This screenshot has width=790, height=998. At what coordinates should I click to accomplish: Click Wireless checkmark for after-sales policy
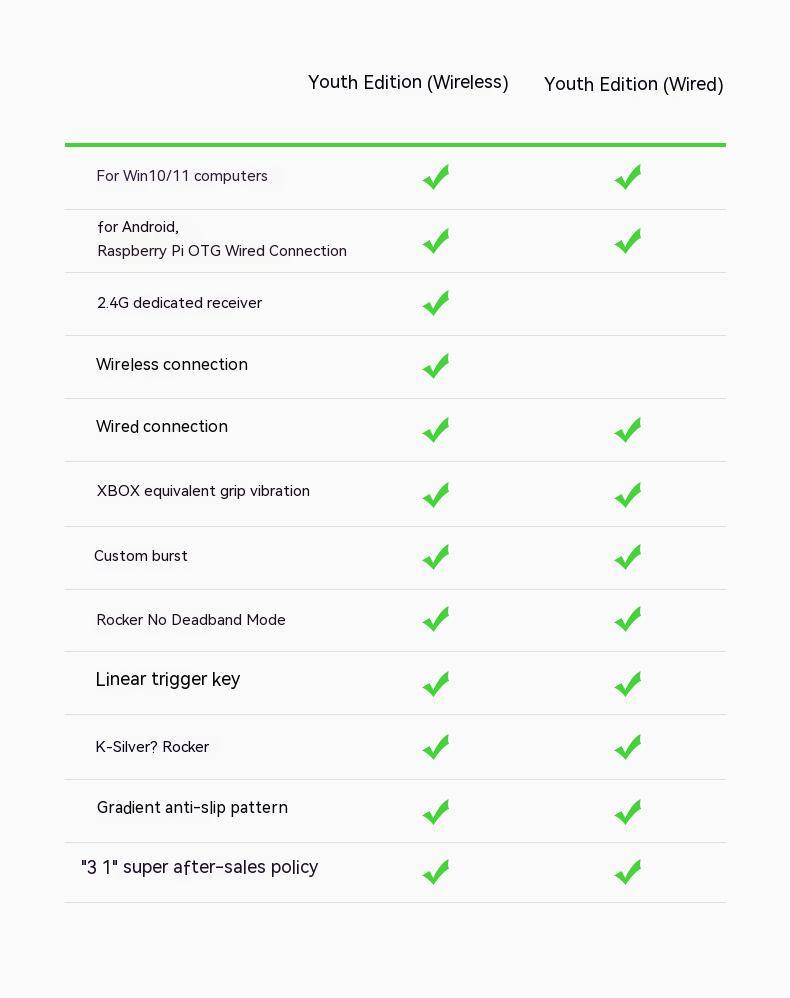coord(436,872)
